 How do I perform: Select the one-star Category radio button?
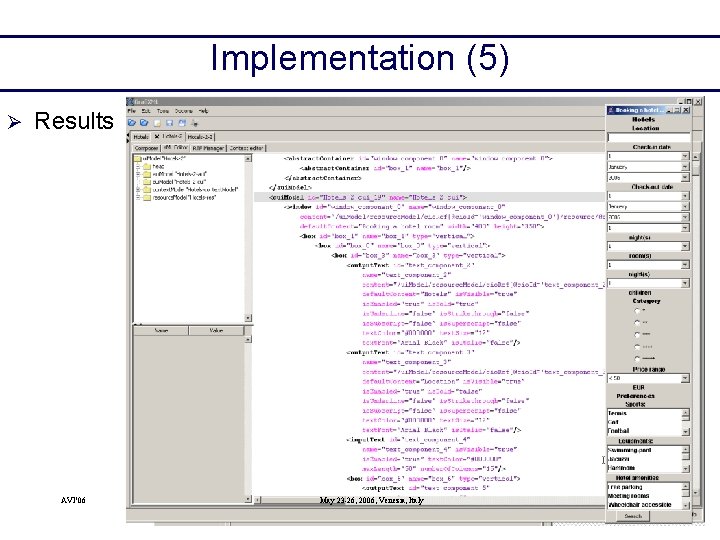tap(637, 311)
